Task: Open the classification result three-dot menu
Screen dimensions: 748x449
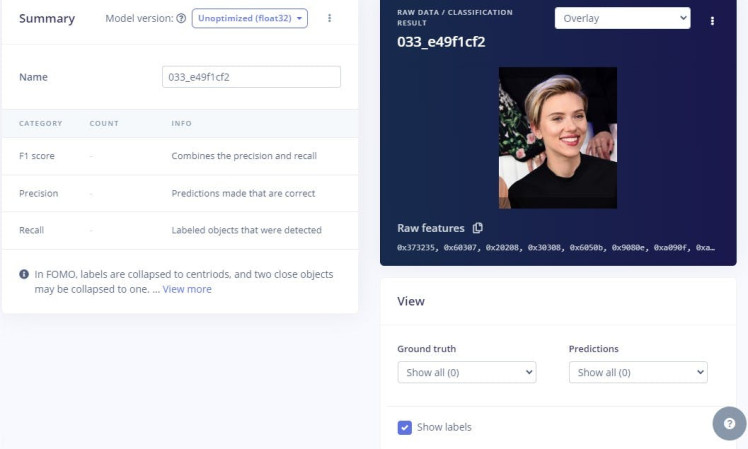Action: [x=712, y=20]
